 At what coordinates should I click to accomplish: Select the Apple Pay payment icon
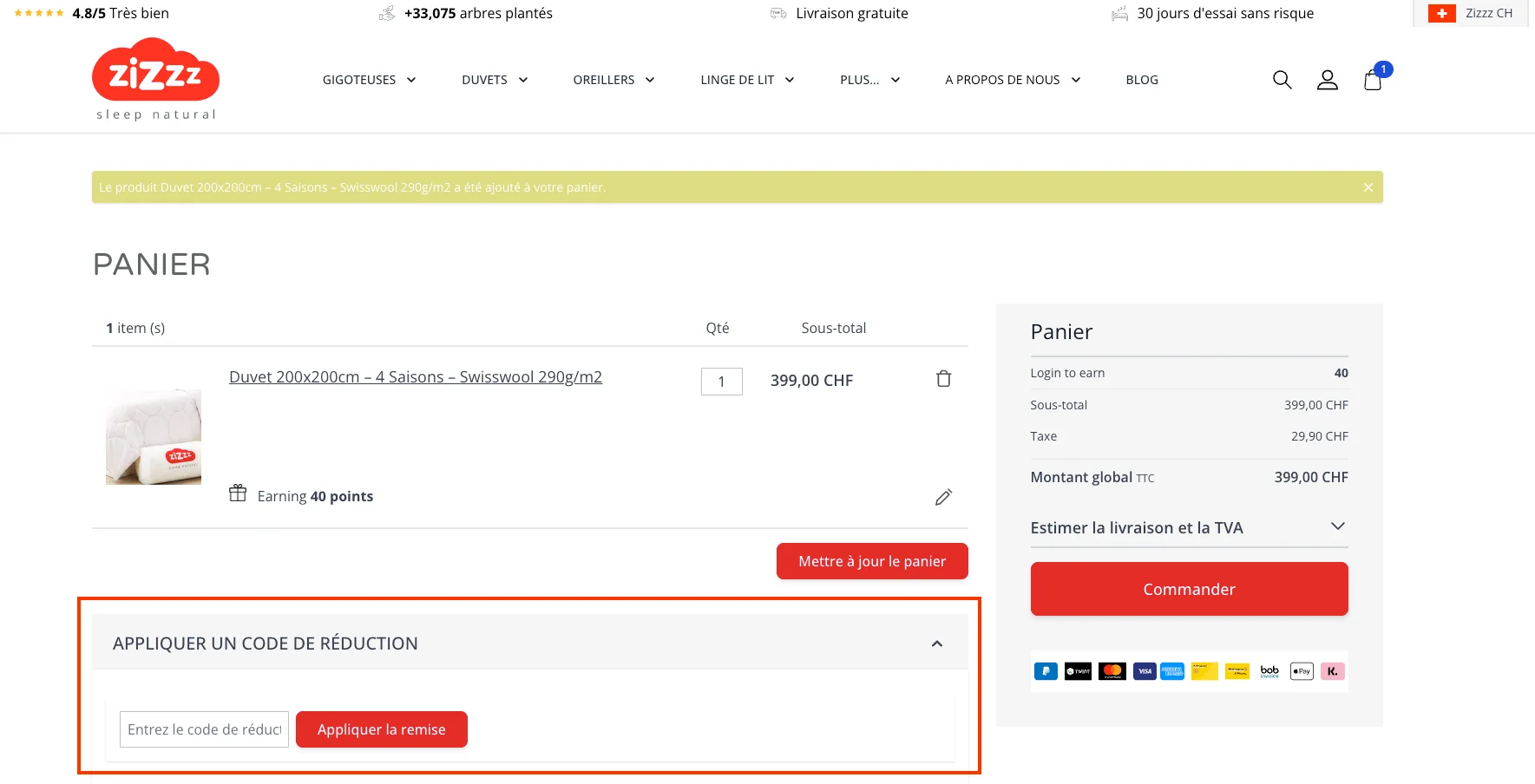click(x=1301, y=671)
